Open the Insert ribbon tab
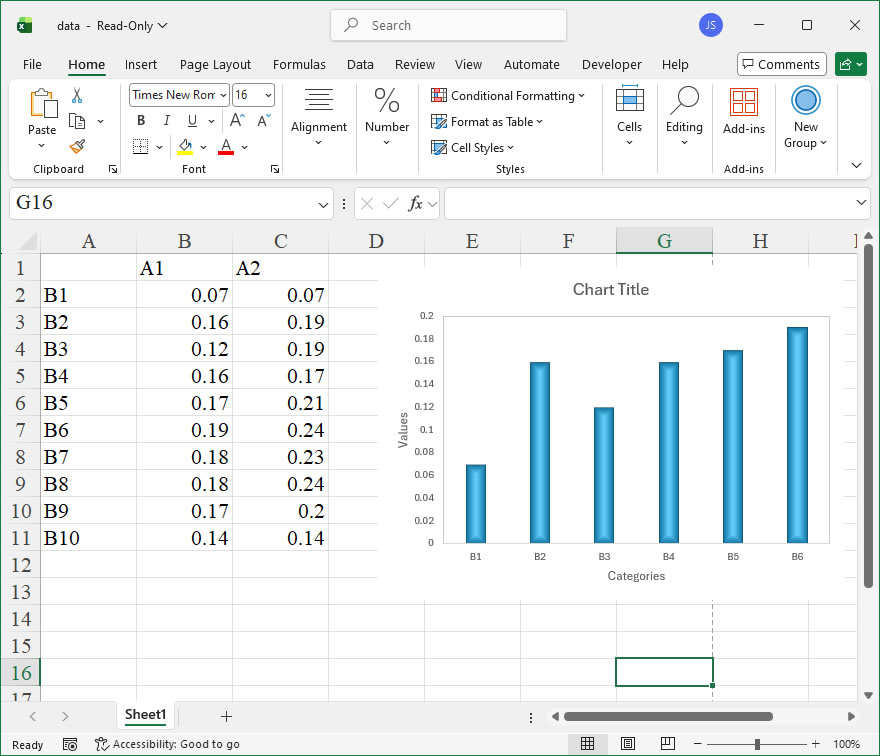This screenshot has width=880, height=756. [141, 65]
